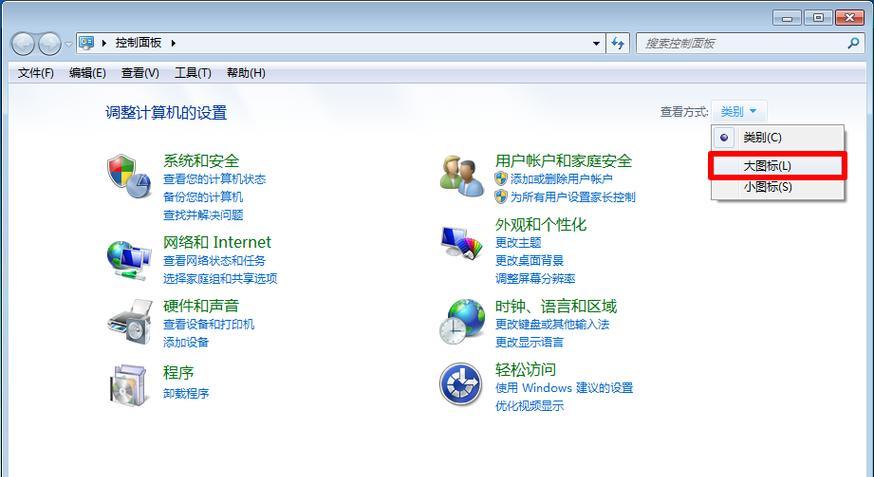Open the Network and Internet globe icon

pyautogui.click(x=129, y=260)
